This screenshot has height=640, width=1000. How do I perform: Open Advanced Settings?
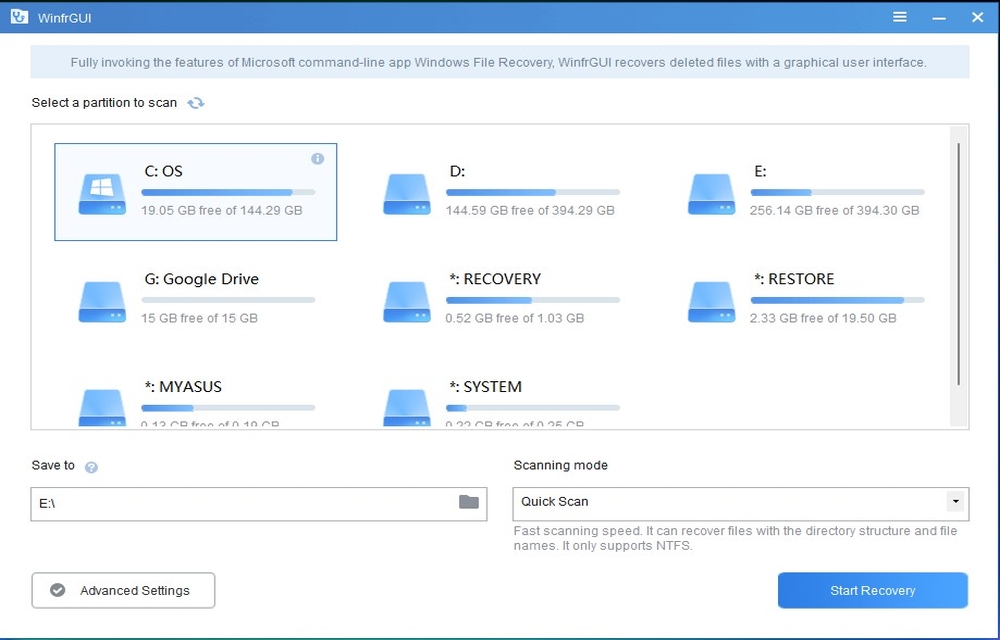(x=123, y=590)
